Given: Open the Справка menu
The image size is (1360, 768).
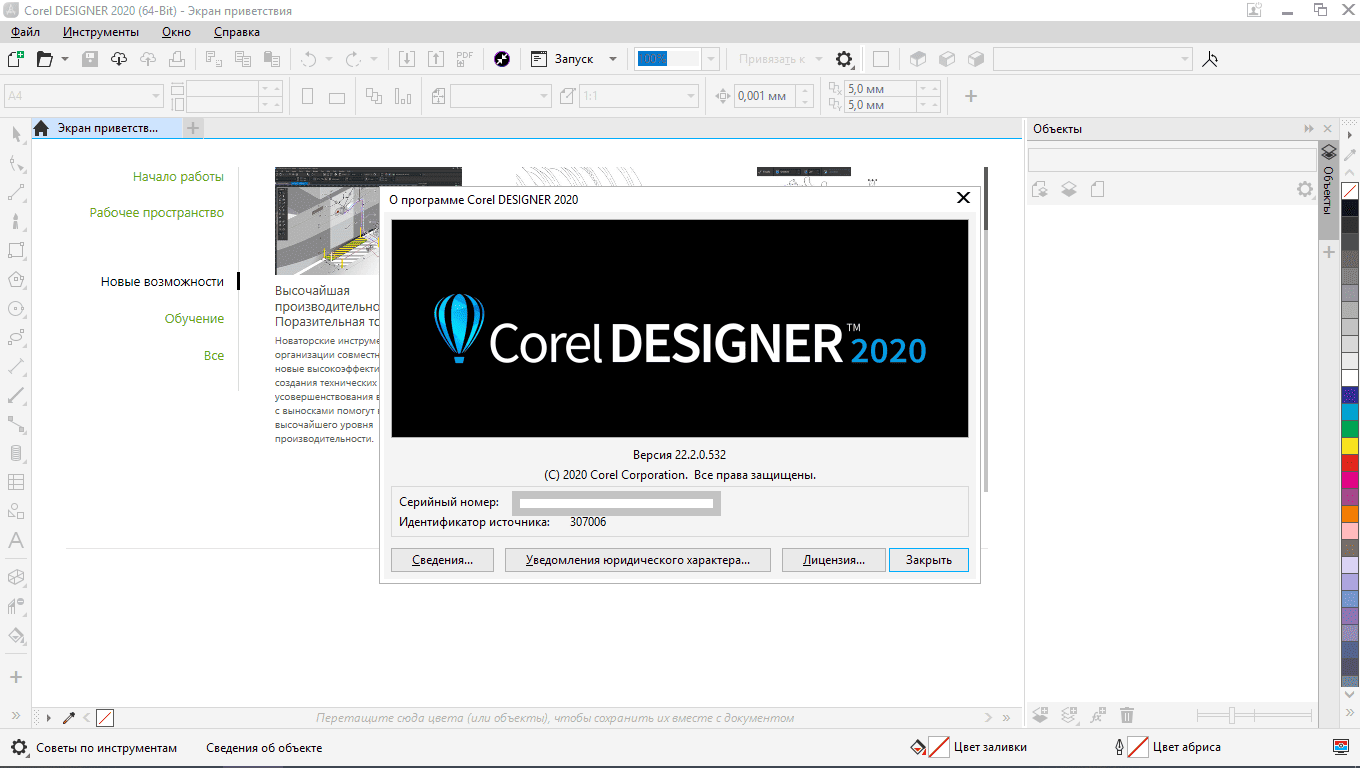Looking at the screenshot, I should pyautogui.click(x=237, y=32).
